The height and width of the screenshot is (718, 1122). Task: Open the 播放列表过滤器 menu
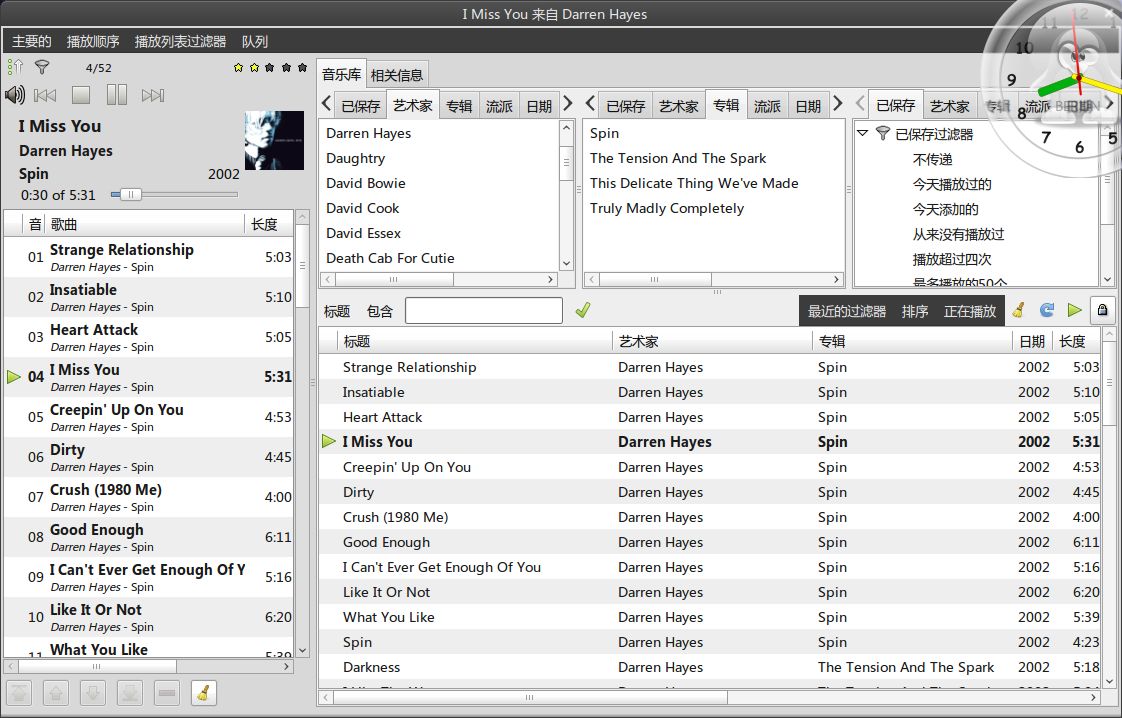(x=180, y=42)
